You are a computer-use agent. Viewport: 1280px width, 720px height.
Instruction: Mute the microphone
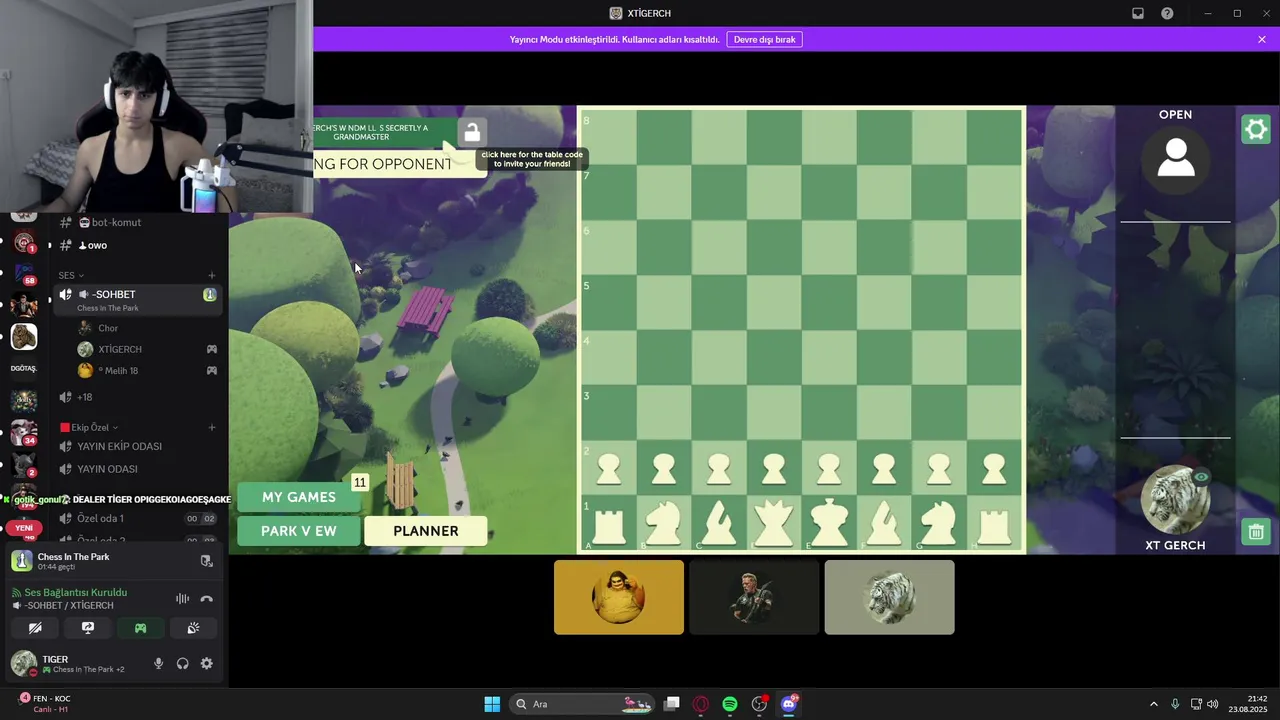click(x=158, y=663)
